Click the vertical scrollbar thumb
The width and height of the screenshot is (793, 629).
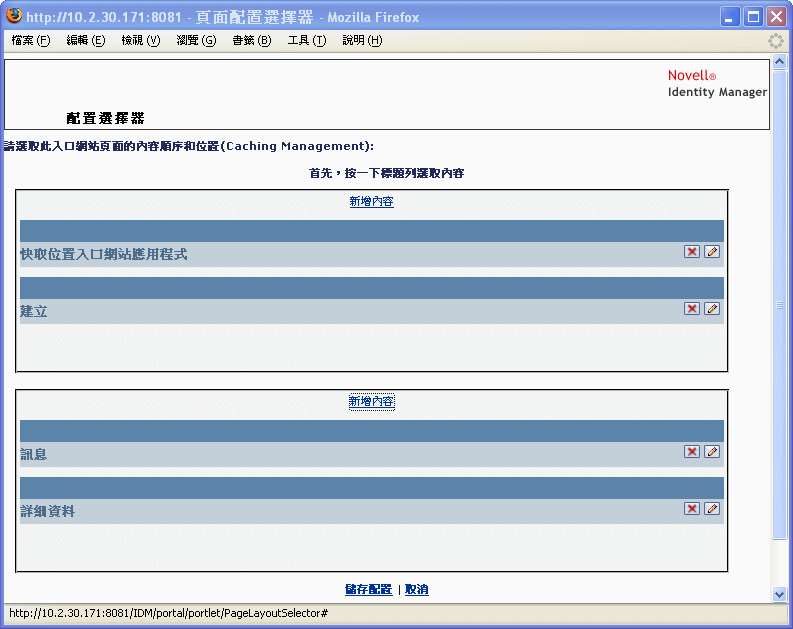[779, 305]
